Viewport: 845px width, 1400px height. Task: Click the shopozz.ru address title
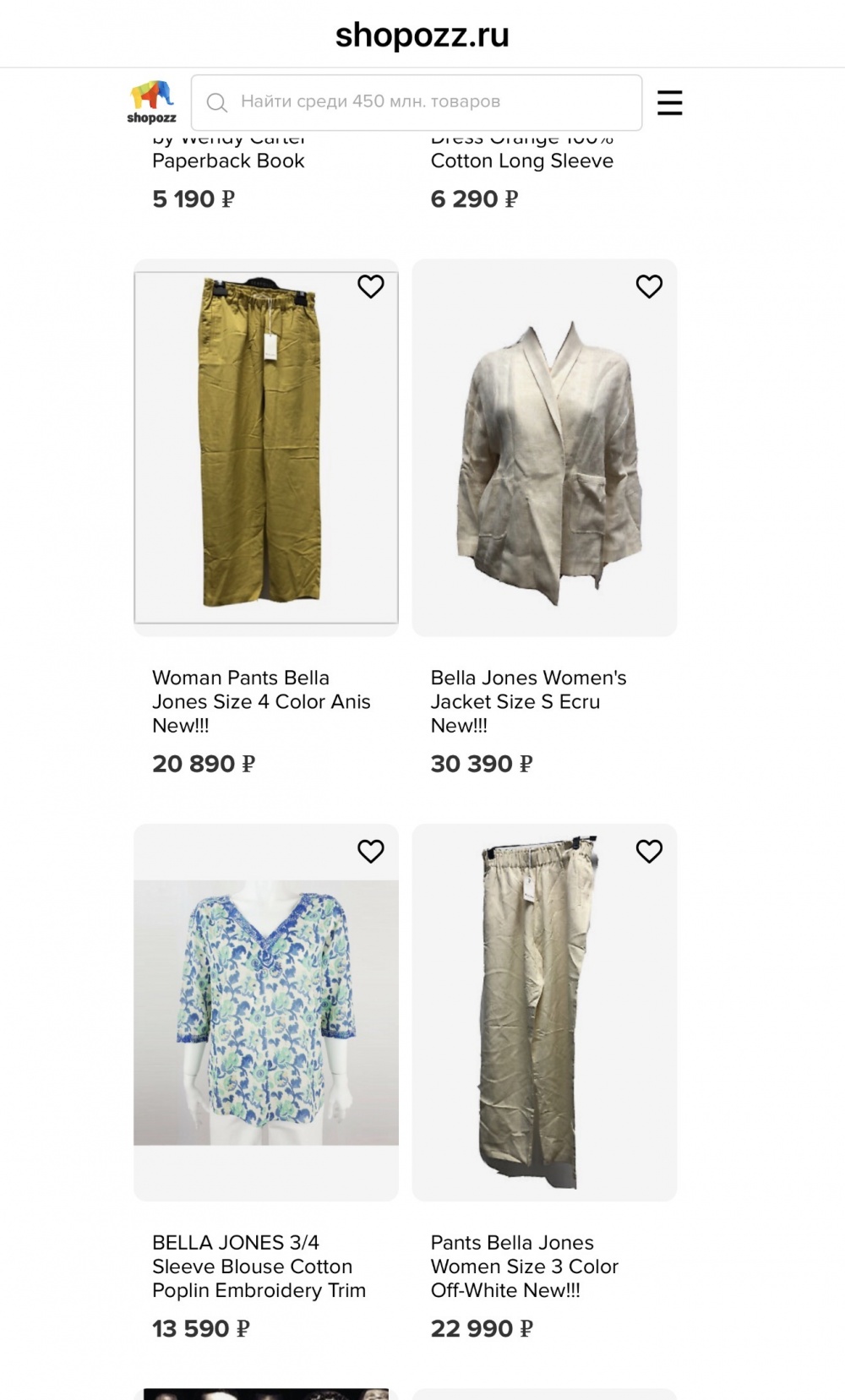[x=422, y=35]
